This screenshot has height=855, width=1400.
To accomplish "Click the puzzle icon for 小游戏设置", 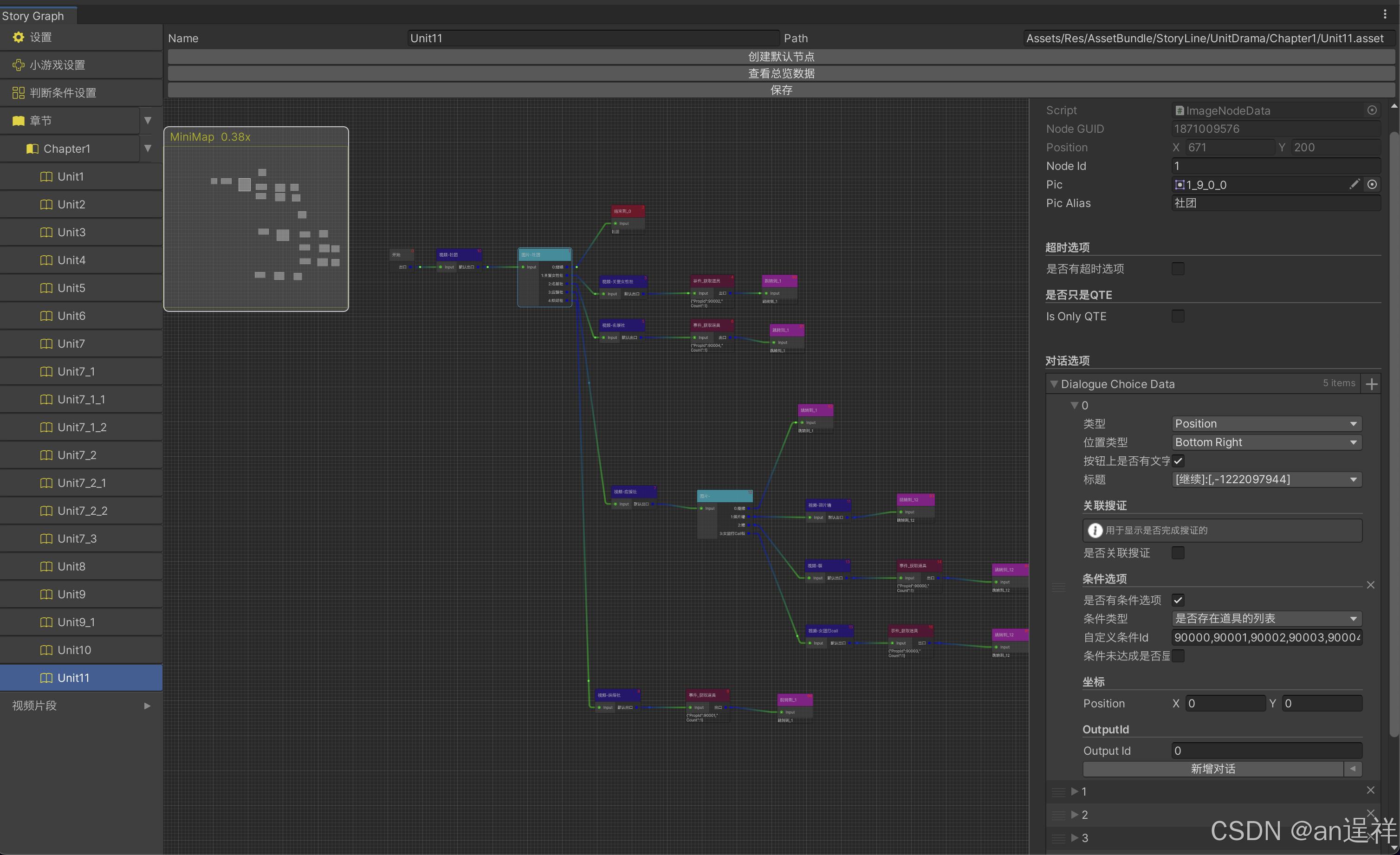I will (18, 65).
